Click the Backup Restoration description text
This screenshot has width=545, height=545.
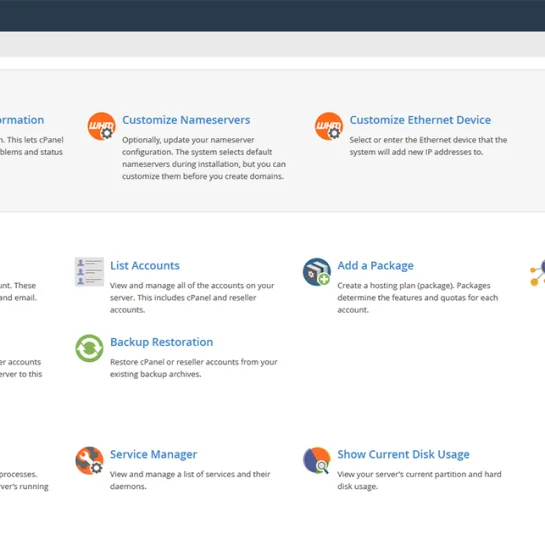coord(194,368)
